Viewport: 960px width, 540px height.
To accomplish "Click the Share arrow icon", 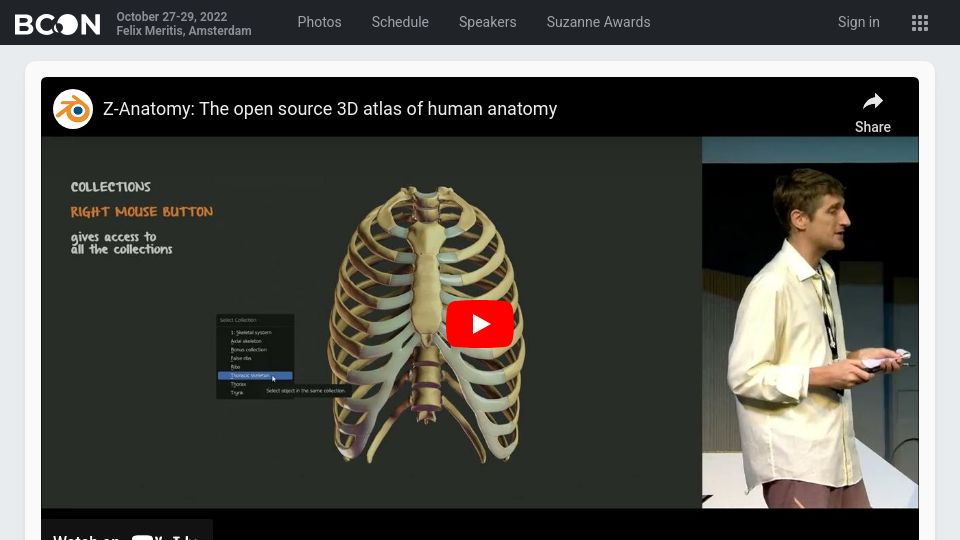I will tap(872, 102).
